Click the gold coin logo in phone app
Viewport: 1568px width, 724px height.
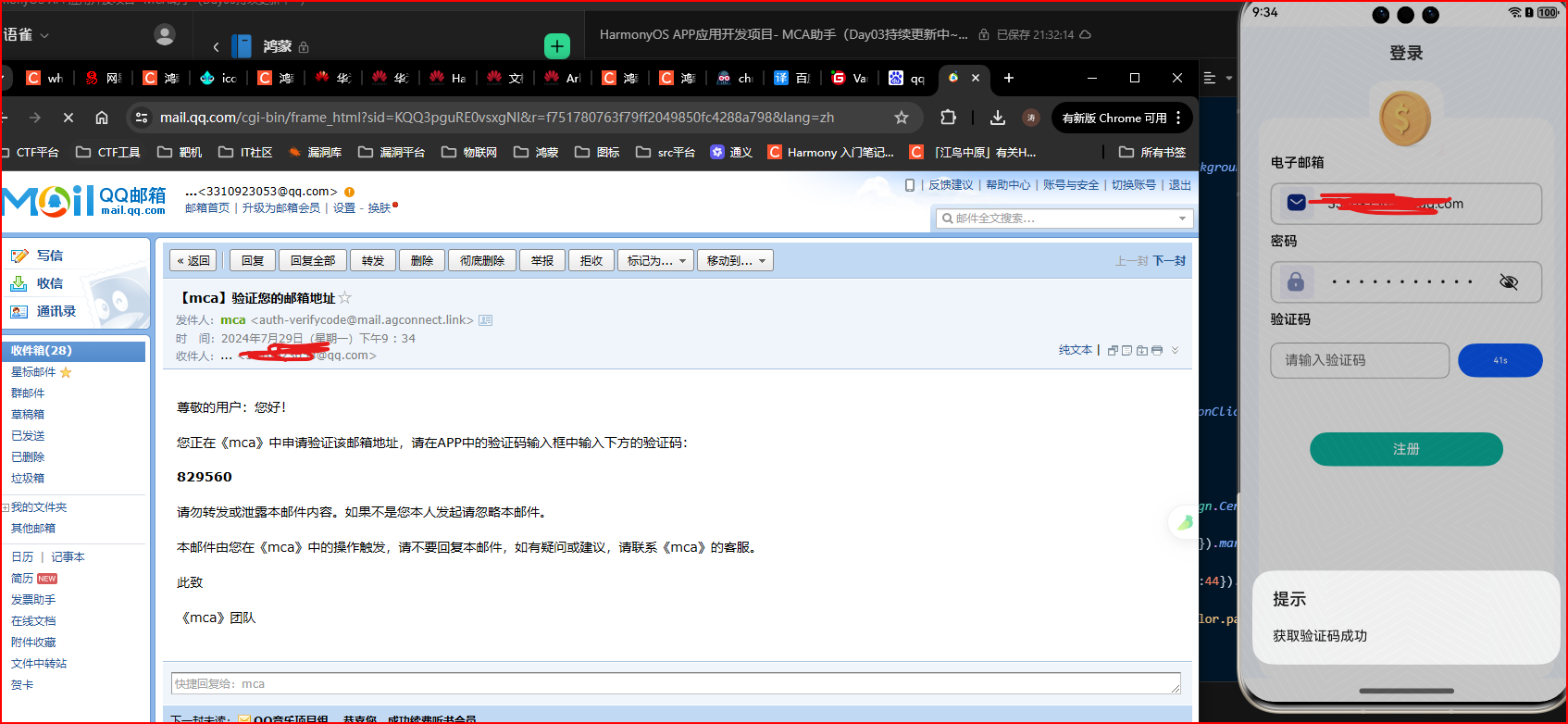pos(1405,119)
